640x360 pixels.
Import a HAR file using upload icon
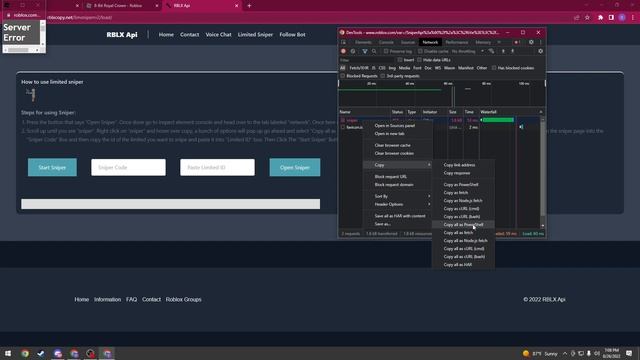tap(503, 51)
